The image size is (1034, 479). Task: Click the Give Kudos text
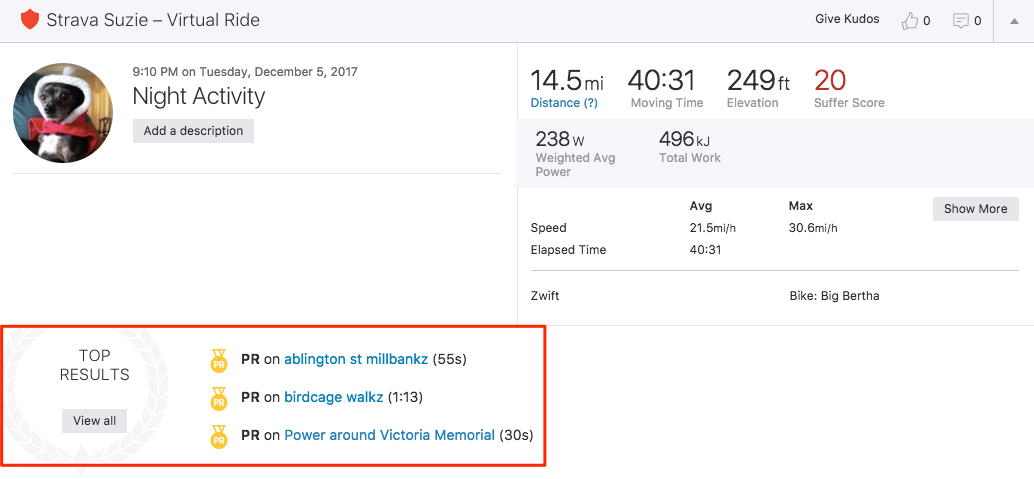[847, 19]
